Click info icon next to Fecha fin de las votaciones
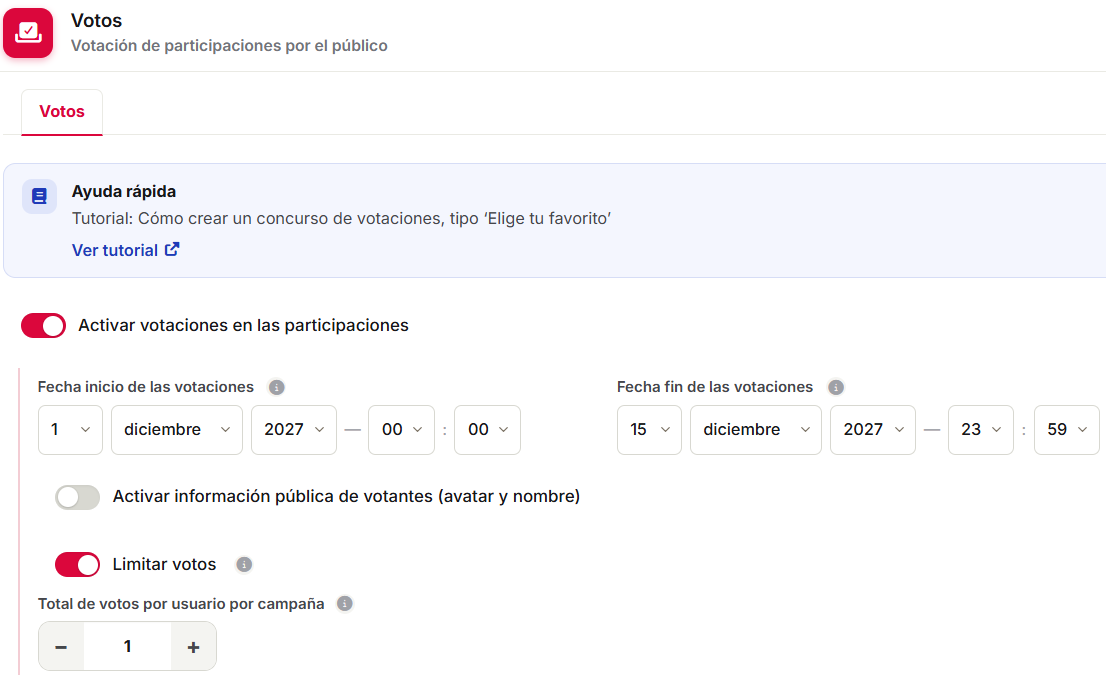 tap(836, 387)
